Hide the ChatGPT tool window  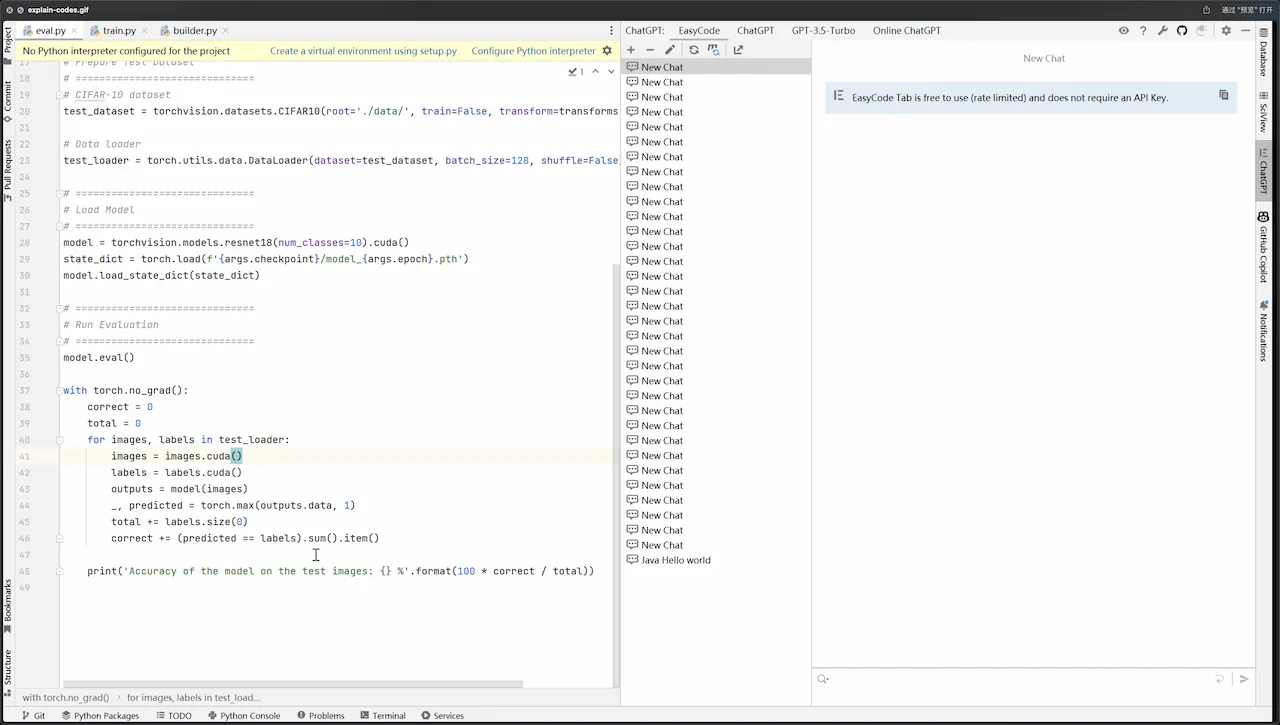point(1246,31)
